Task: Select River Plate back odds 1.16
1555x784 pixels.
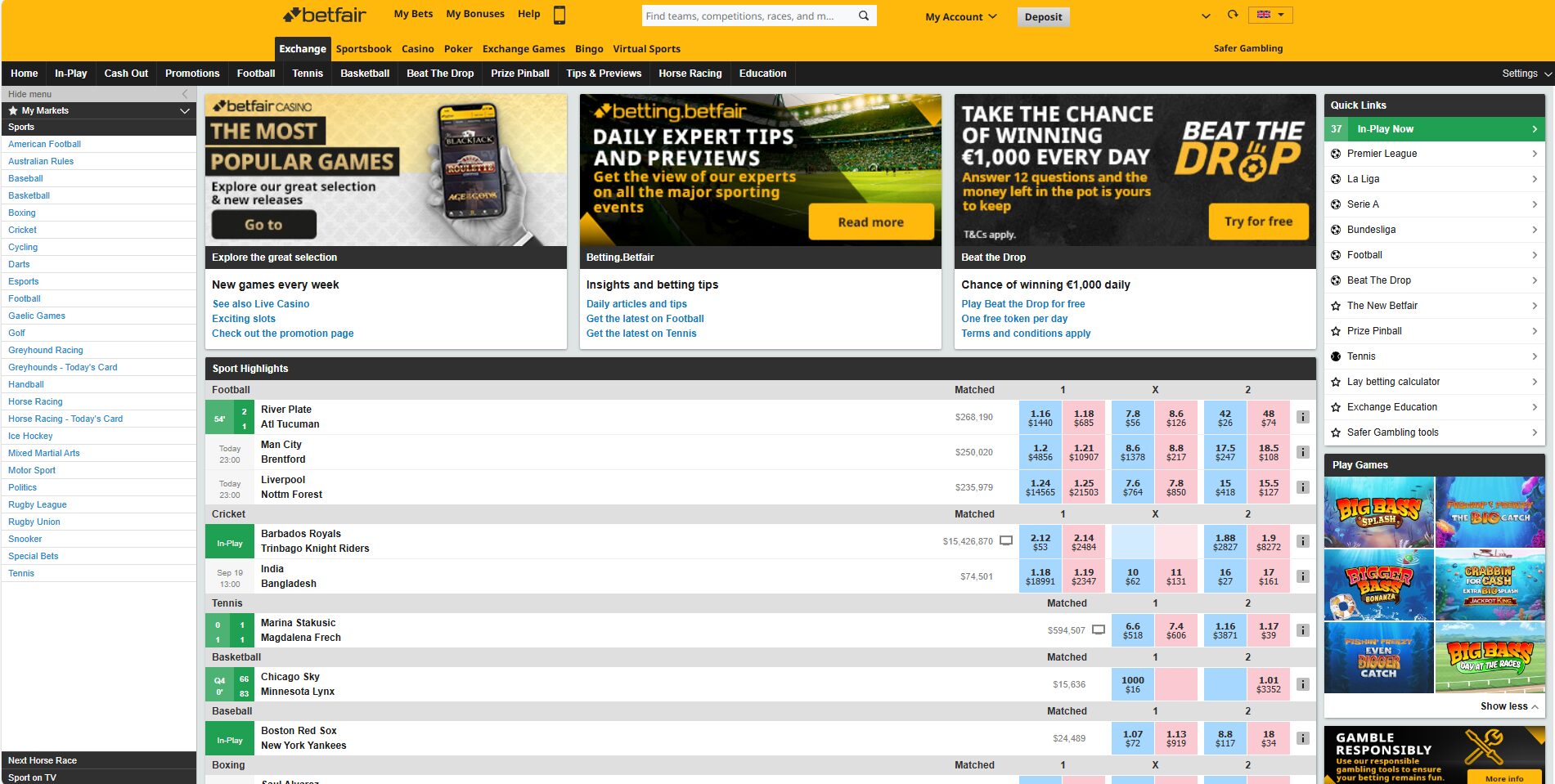Action: [1040, 418]
